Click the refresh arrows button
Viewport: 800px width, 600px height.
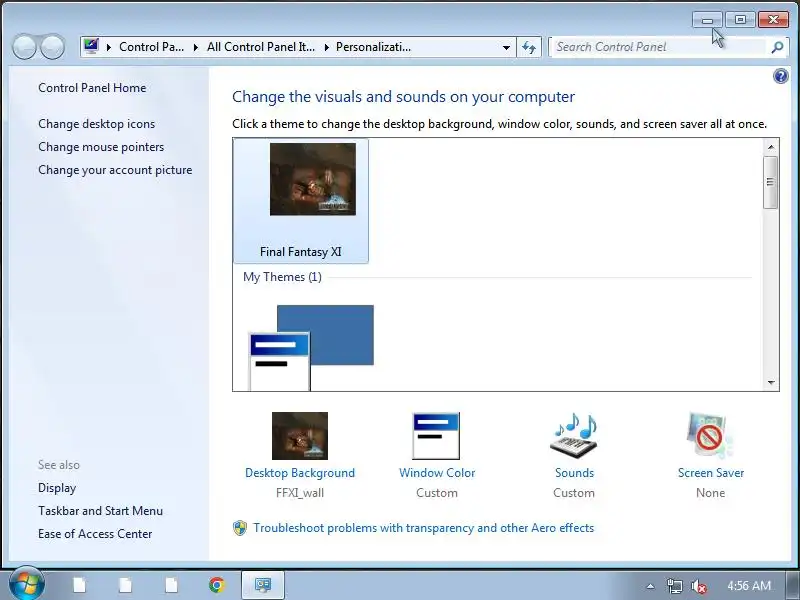coord(529,47)
